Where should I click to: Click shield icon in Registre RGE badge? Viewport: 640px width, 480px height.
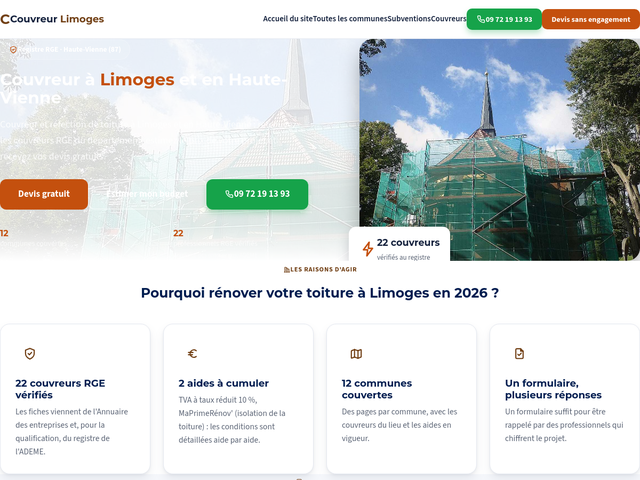(x=13, y=49)
